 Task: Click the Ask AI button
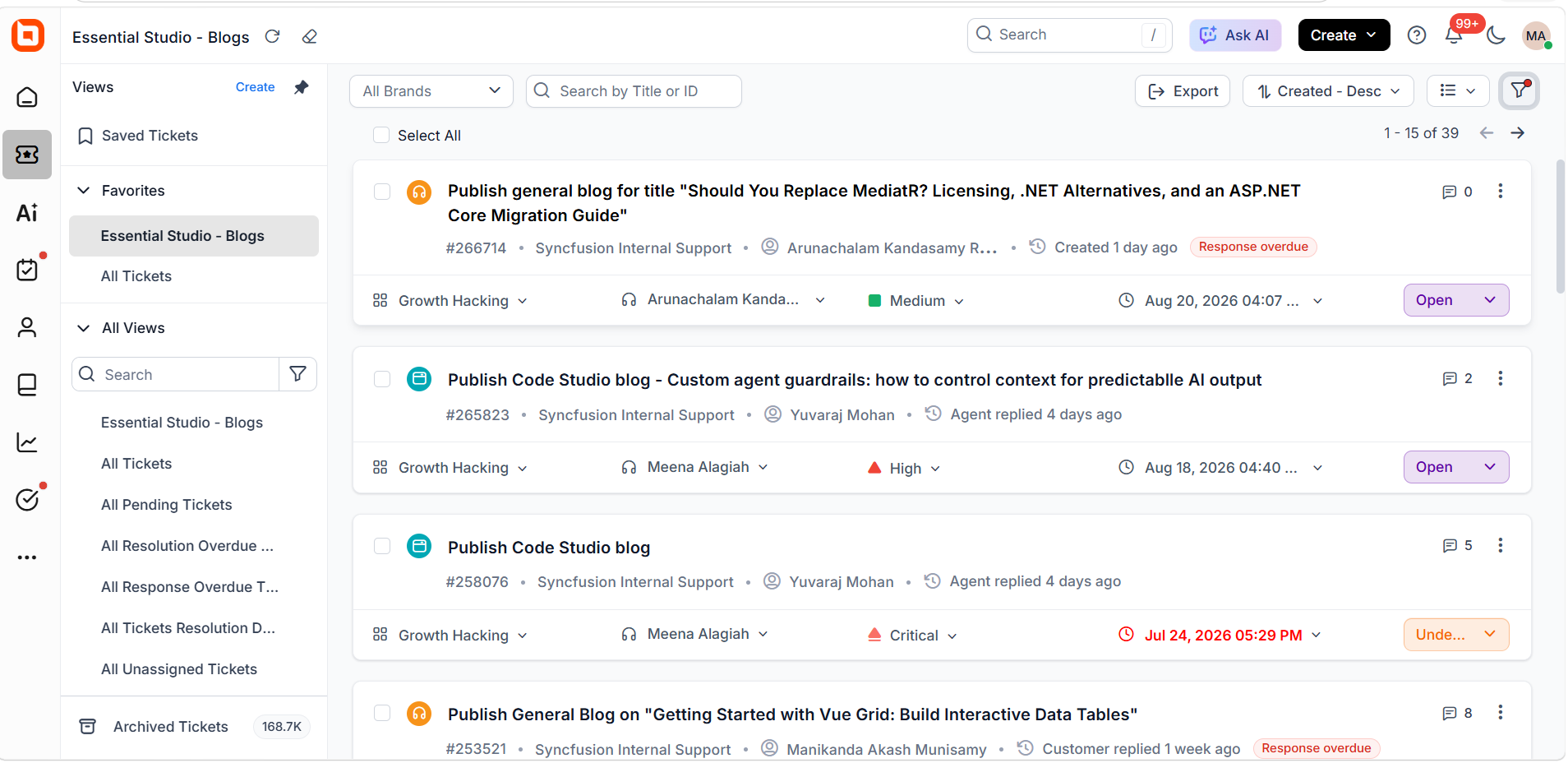click(1235, 35)
